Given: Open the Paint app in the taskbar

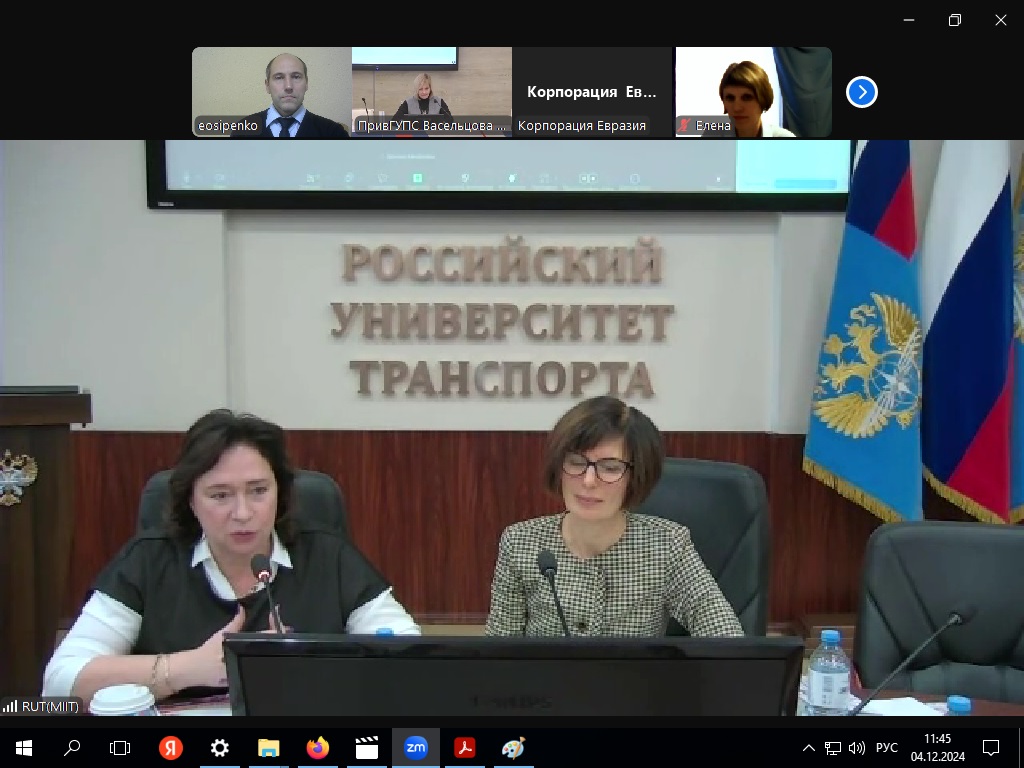Looking at the screenshot, I should click(x=513, y=747).
